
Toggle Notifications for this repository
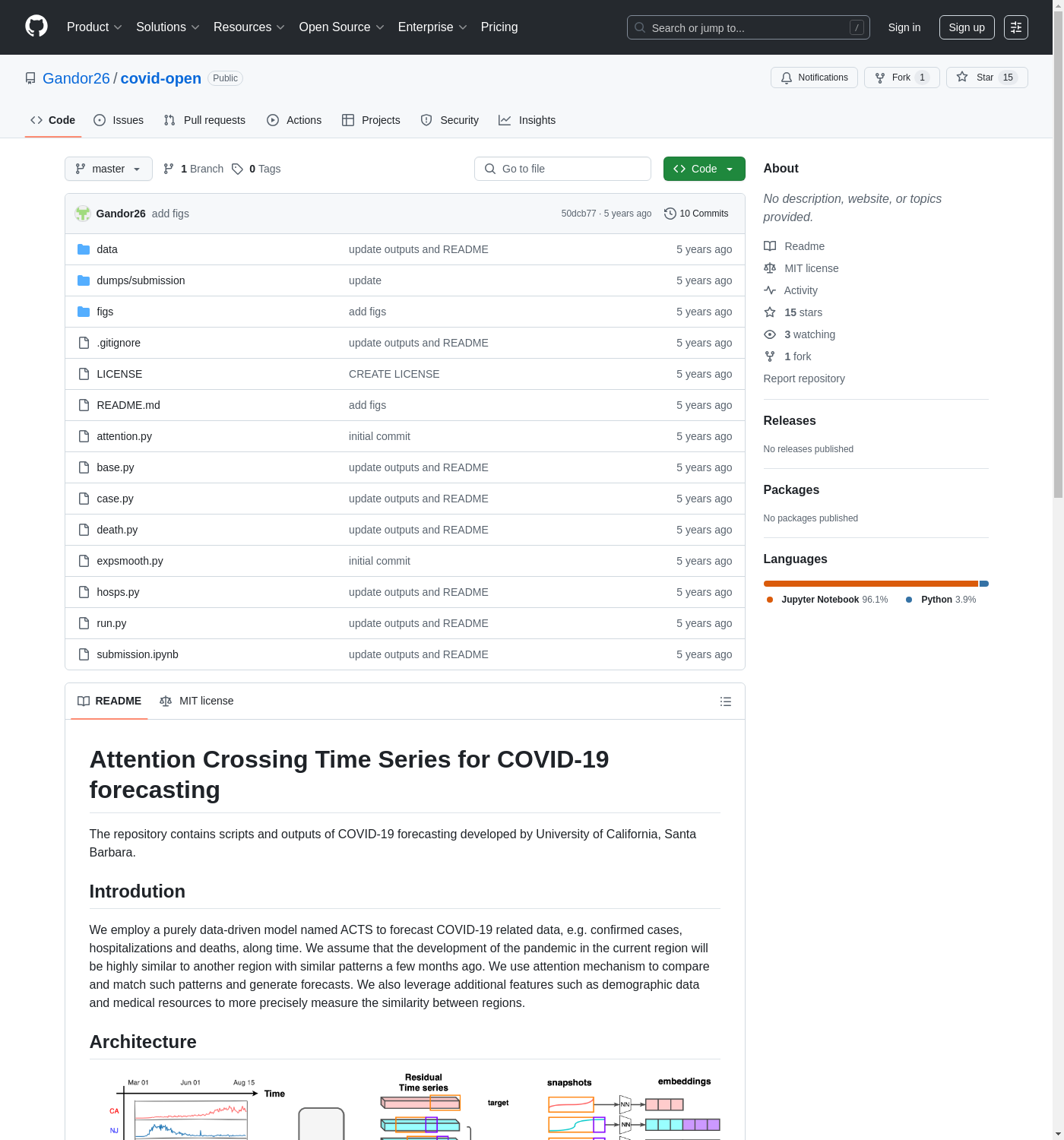814,78
